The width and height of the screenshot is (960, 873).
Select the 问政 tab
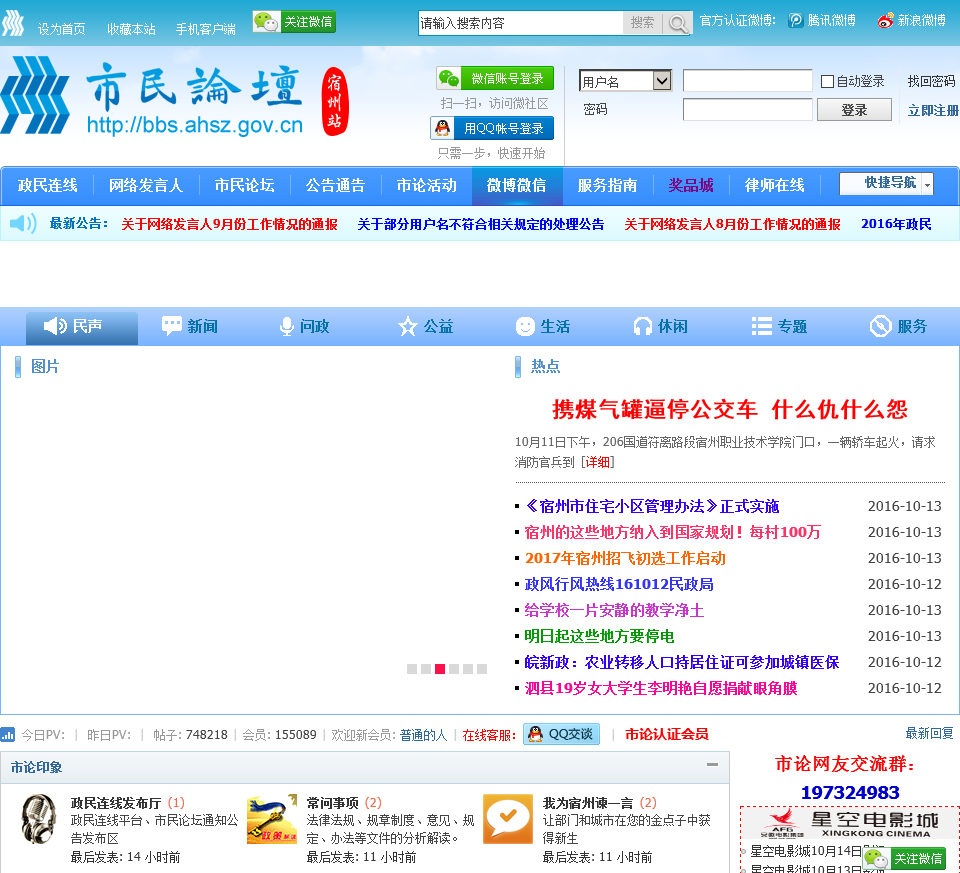coord(304,326)
